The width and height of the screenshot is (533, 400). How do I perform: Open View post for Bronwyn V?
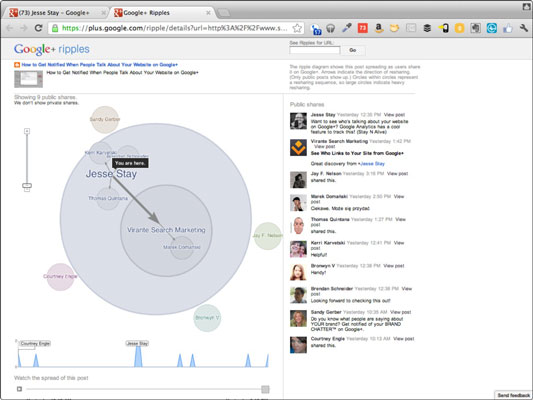[394, 266]
